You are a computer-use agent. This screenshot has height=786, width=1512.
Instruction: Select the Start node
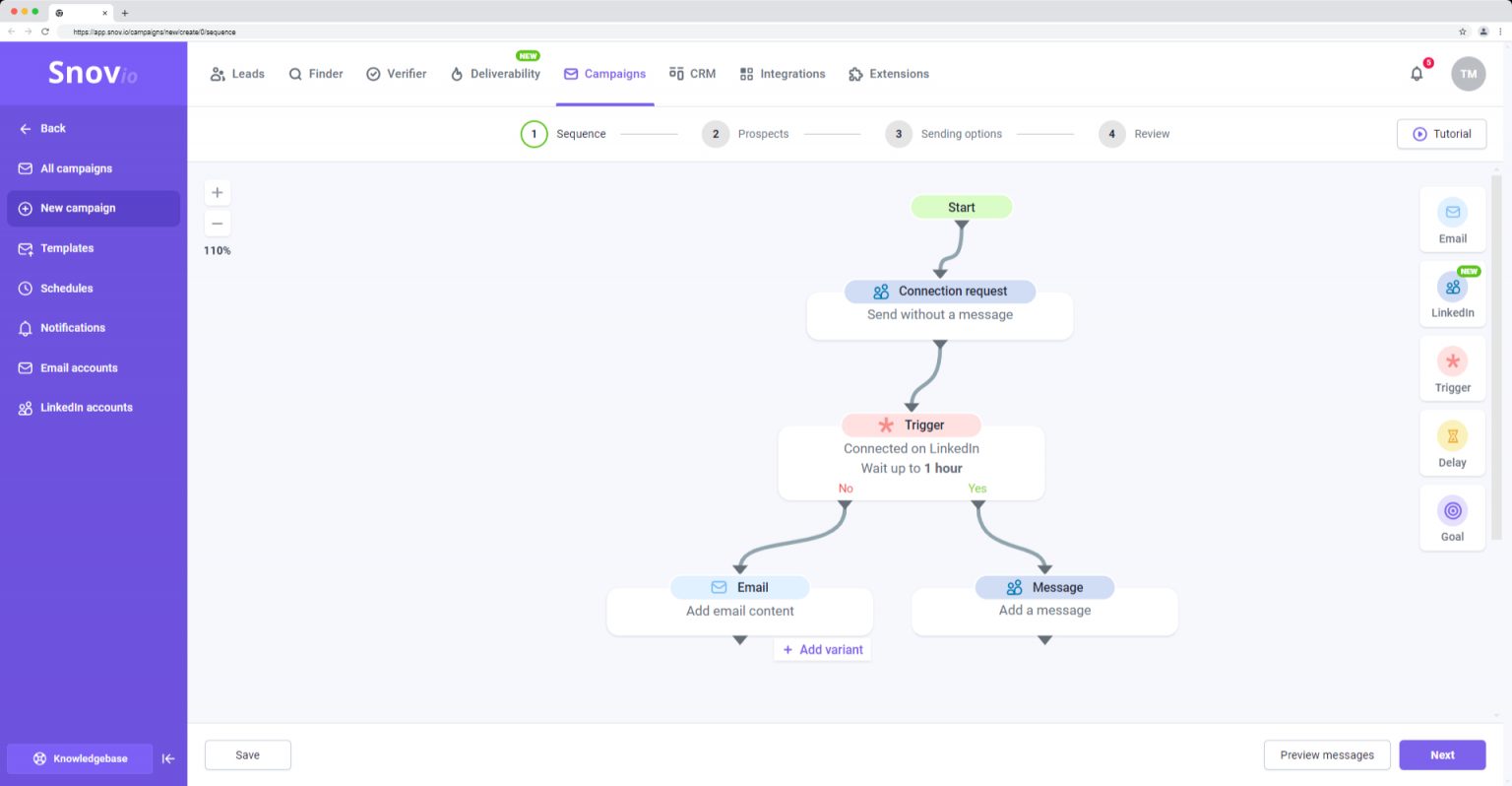click(962, 208)
